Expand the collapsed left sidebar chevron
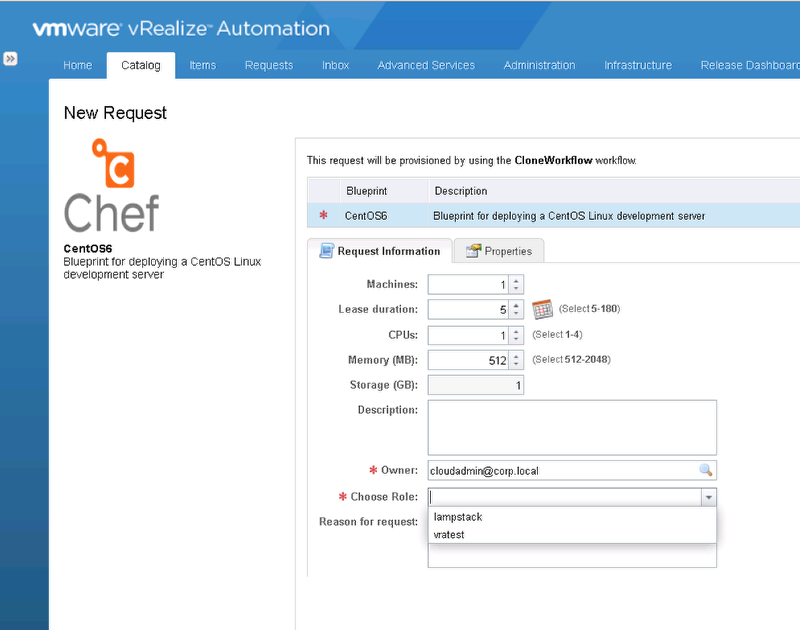This screenshot has width=800, height=630. 10,59
